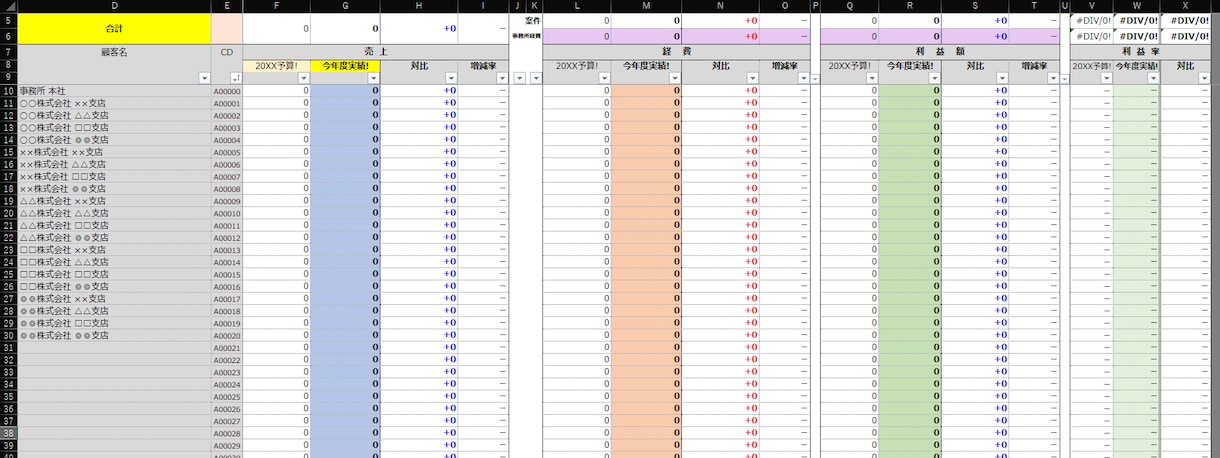1220x458 pixels.
Task: Open the 利益額 増減率 filter dropdown
Action: (1054, 78)
